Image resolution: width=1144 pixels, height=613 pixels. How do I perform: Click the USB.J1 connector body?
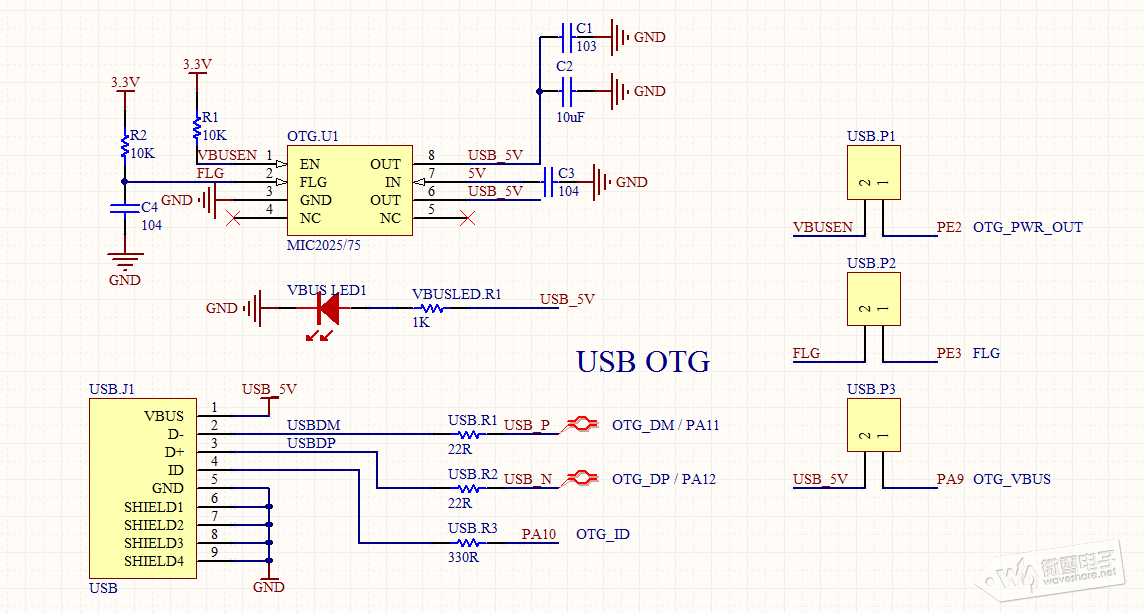(143, 488)
